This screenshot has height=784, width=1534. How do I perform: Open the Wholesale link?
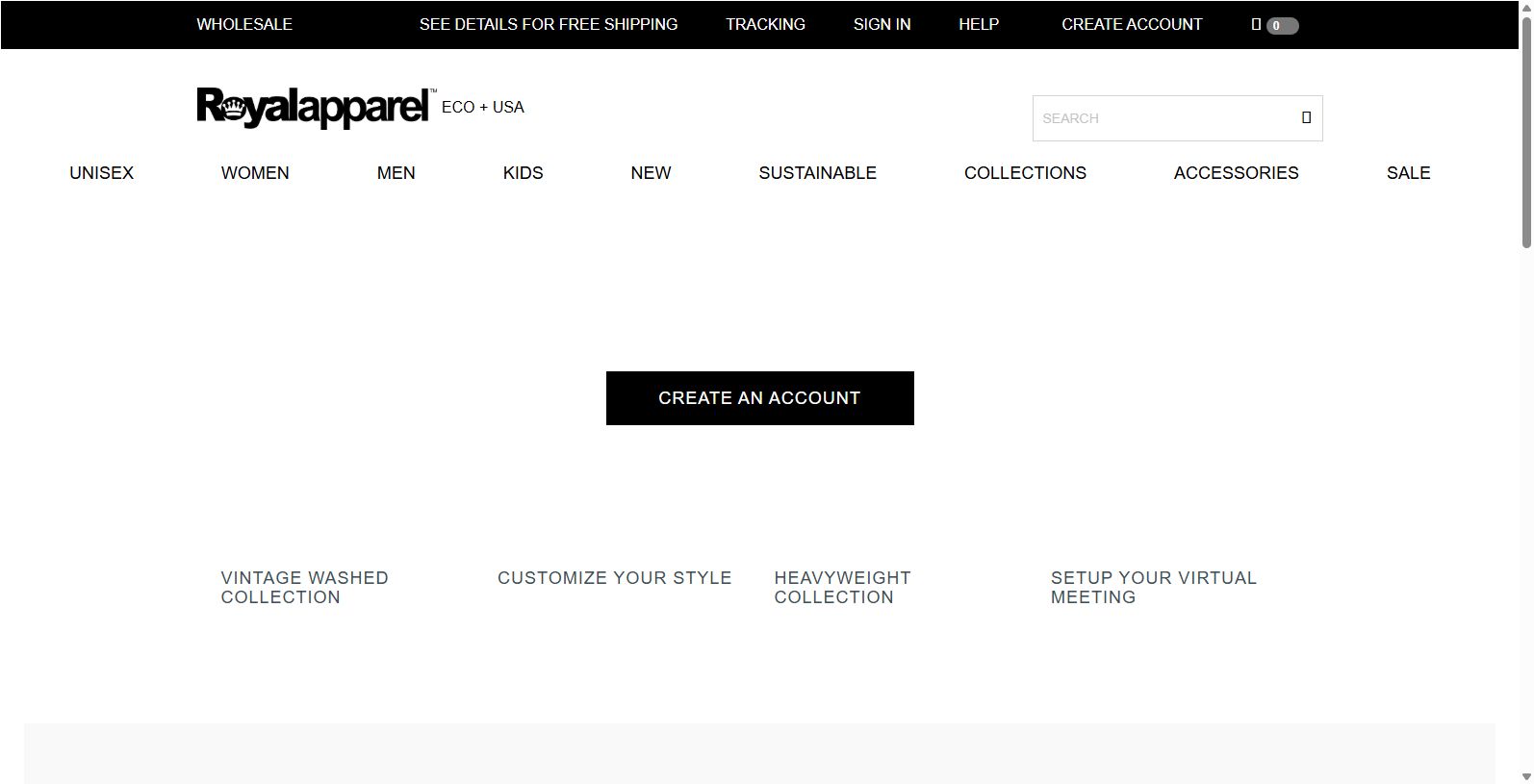tap(244, 24)
